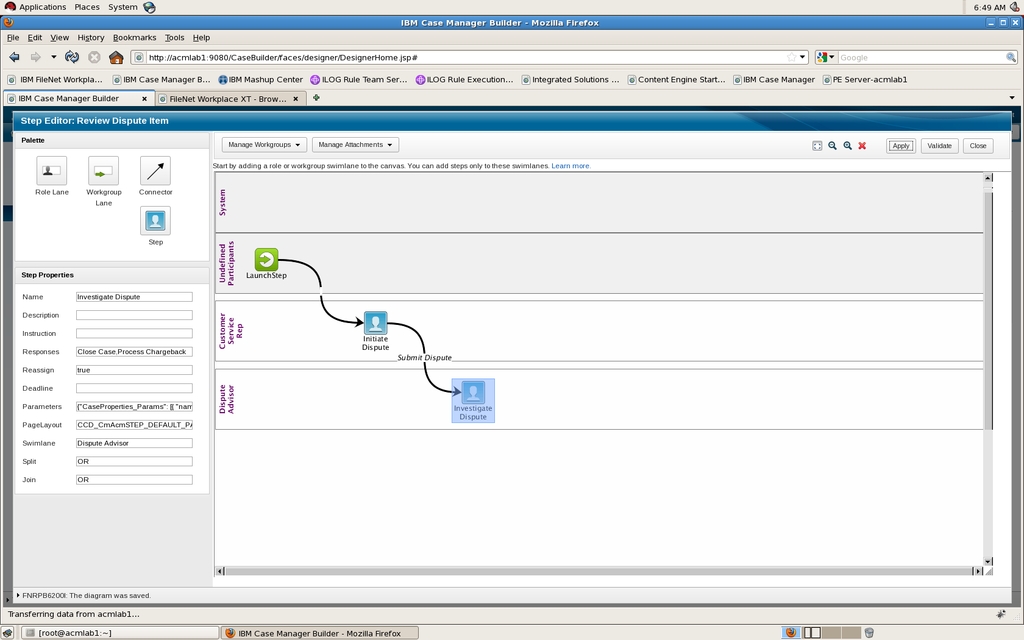Follow the Learn more link
1024x640 pixels.
571,166
